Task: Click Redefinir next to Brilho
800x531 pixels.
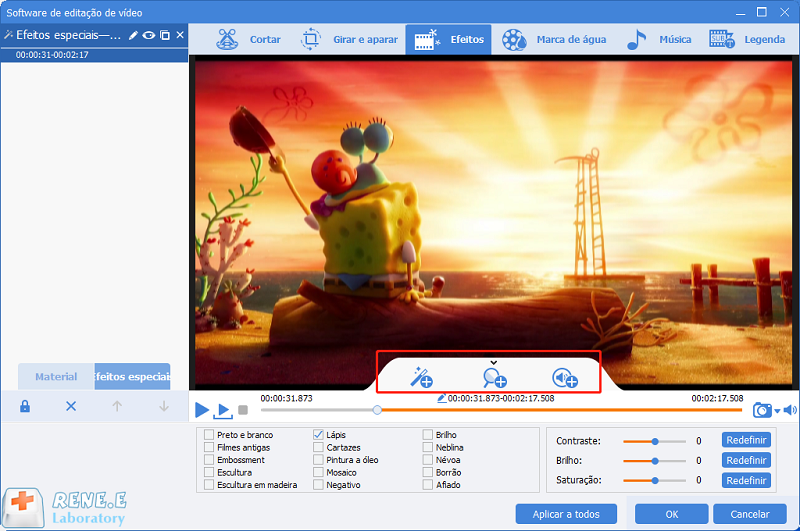Action: coord(746,460)
